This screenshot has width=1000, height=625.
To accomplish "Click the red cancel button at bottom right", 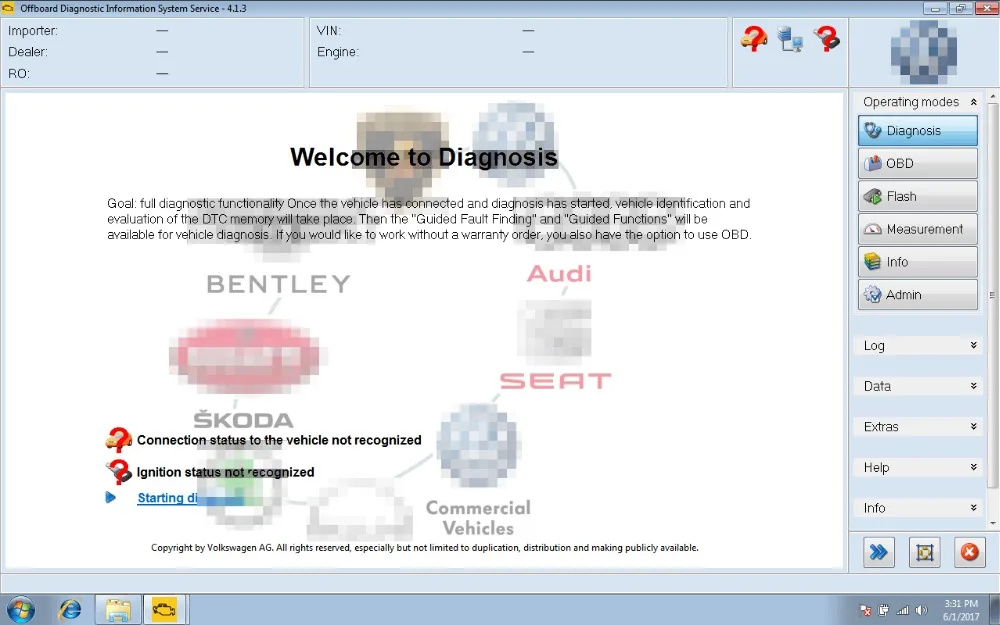I will 969,552.
